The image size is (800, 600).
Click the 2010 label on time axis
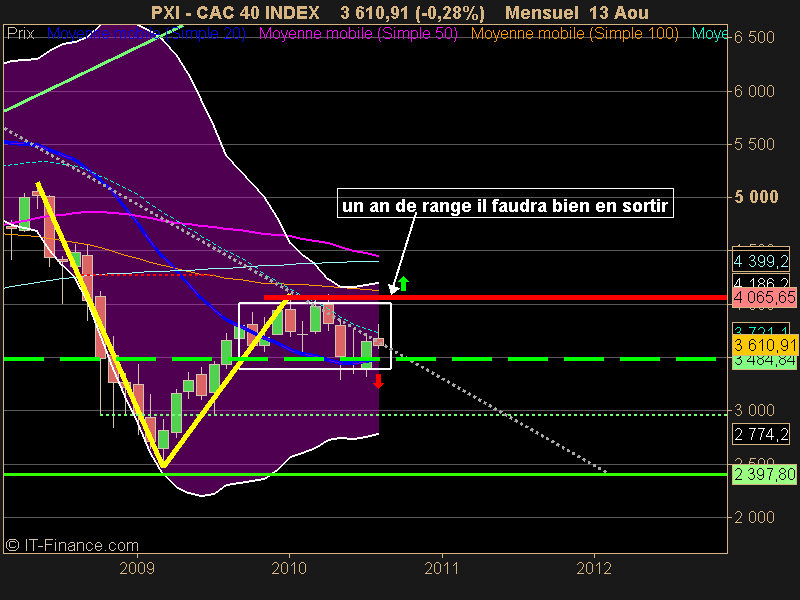tap(289, 568)
